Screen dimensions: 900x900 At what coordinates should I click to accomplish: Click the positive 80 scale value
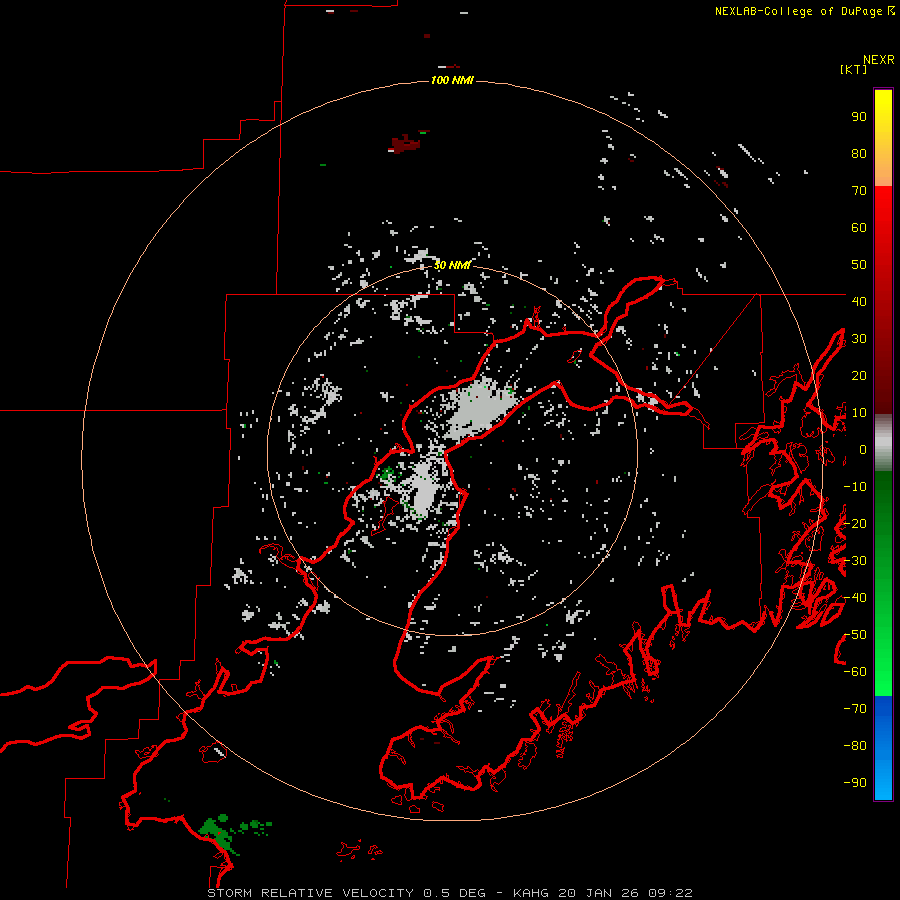[859, 153]
